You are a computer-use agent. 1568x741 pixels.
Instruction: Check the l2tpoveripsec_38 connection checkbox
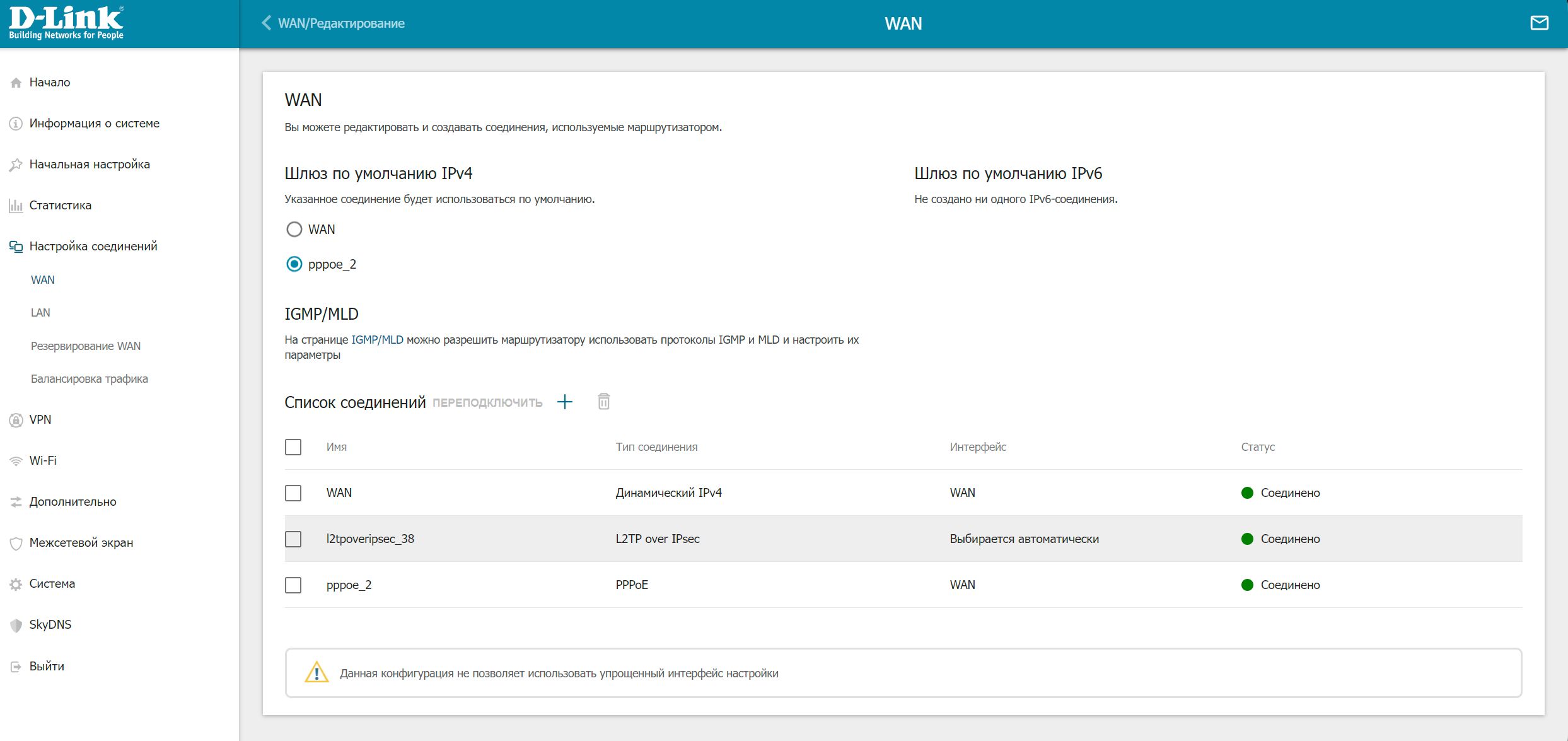(293, 539)
